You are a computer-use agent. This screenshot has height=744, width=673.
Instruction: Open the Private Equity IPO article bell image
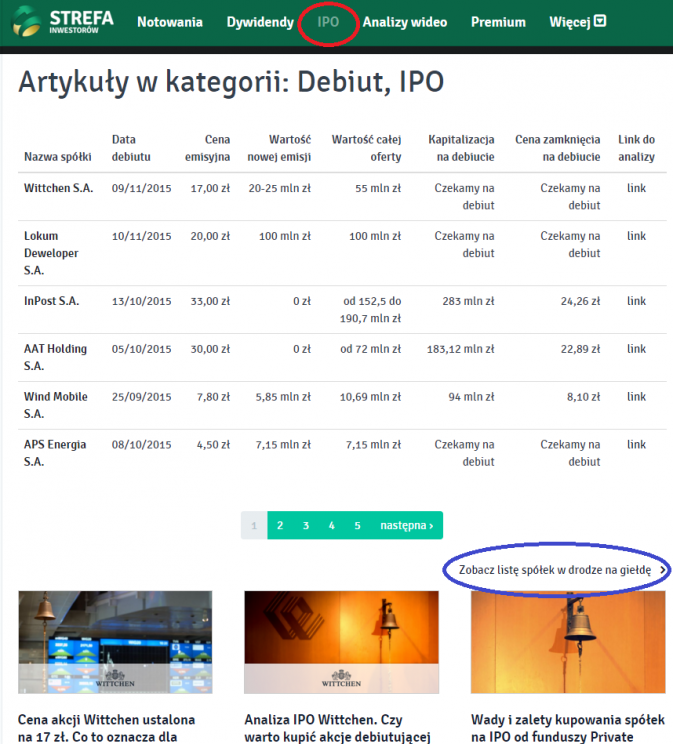(x=567, y=642)
